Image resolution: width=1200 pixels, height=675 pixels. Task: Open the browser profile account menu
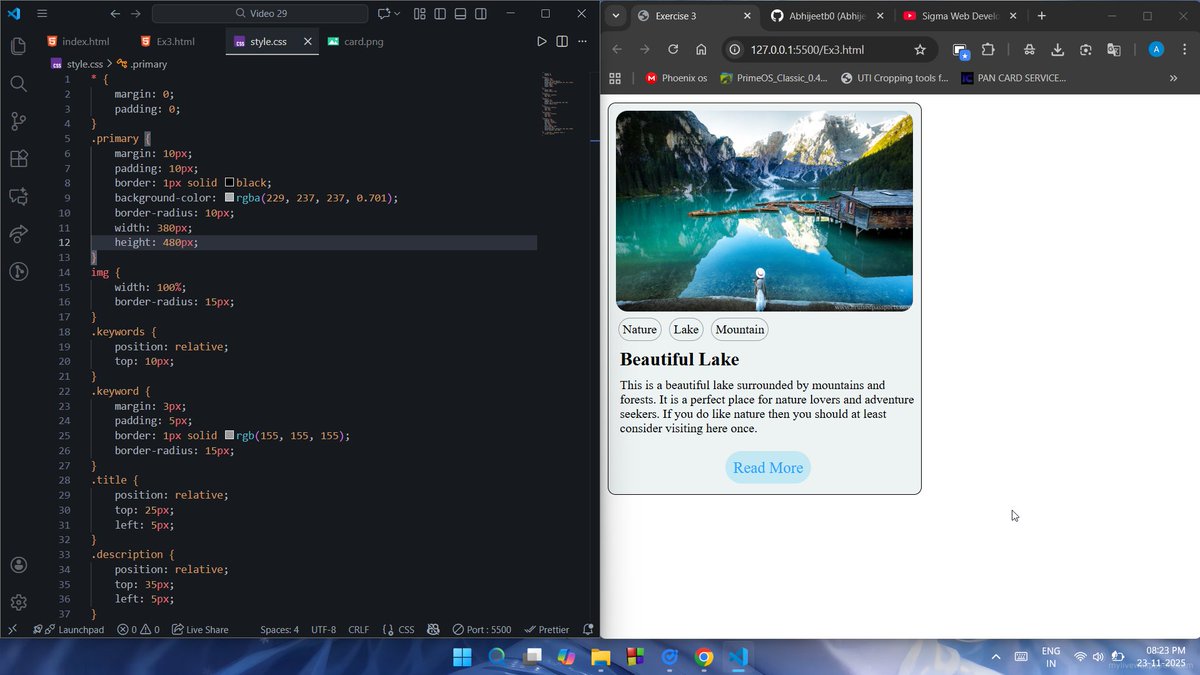click(x=1156, y=48)
